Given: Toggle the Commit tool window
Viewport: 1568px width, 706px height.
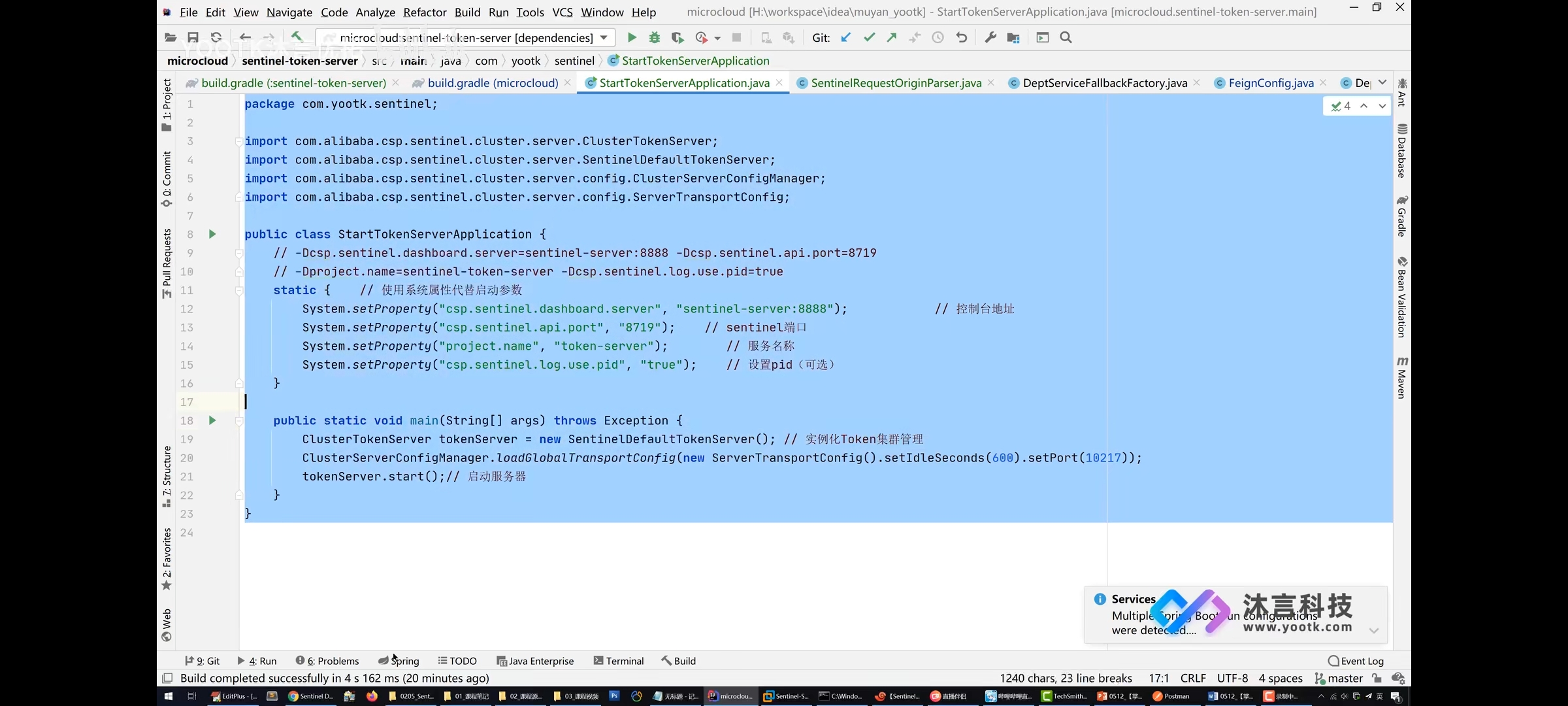Looking at the screenshot, I should [167, 179].
